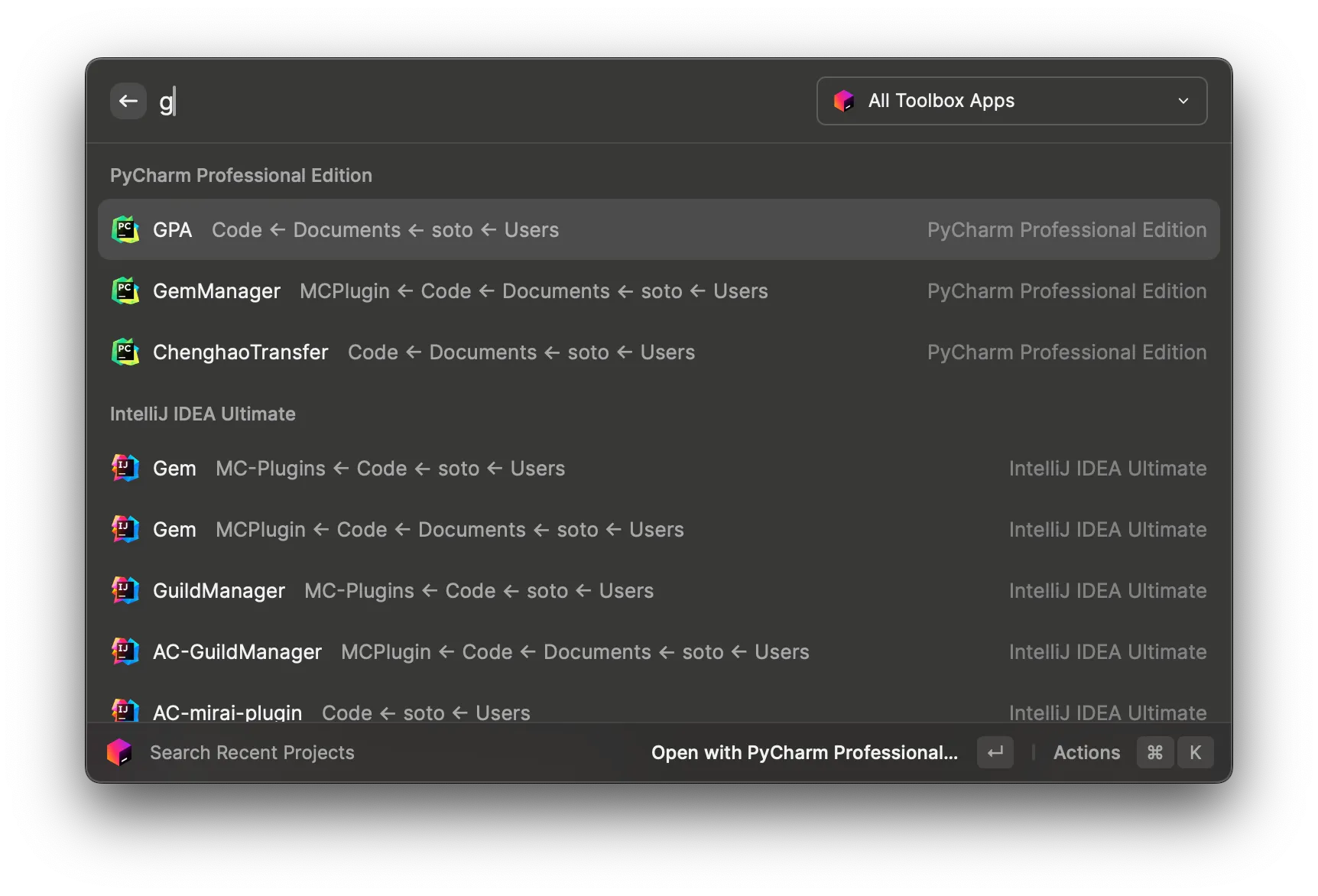
Task: Click the Open with PyCharm Professional label
Action: 804,753
